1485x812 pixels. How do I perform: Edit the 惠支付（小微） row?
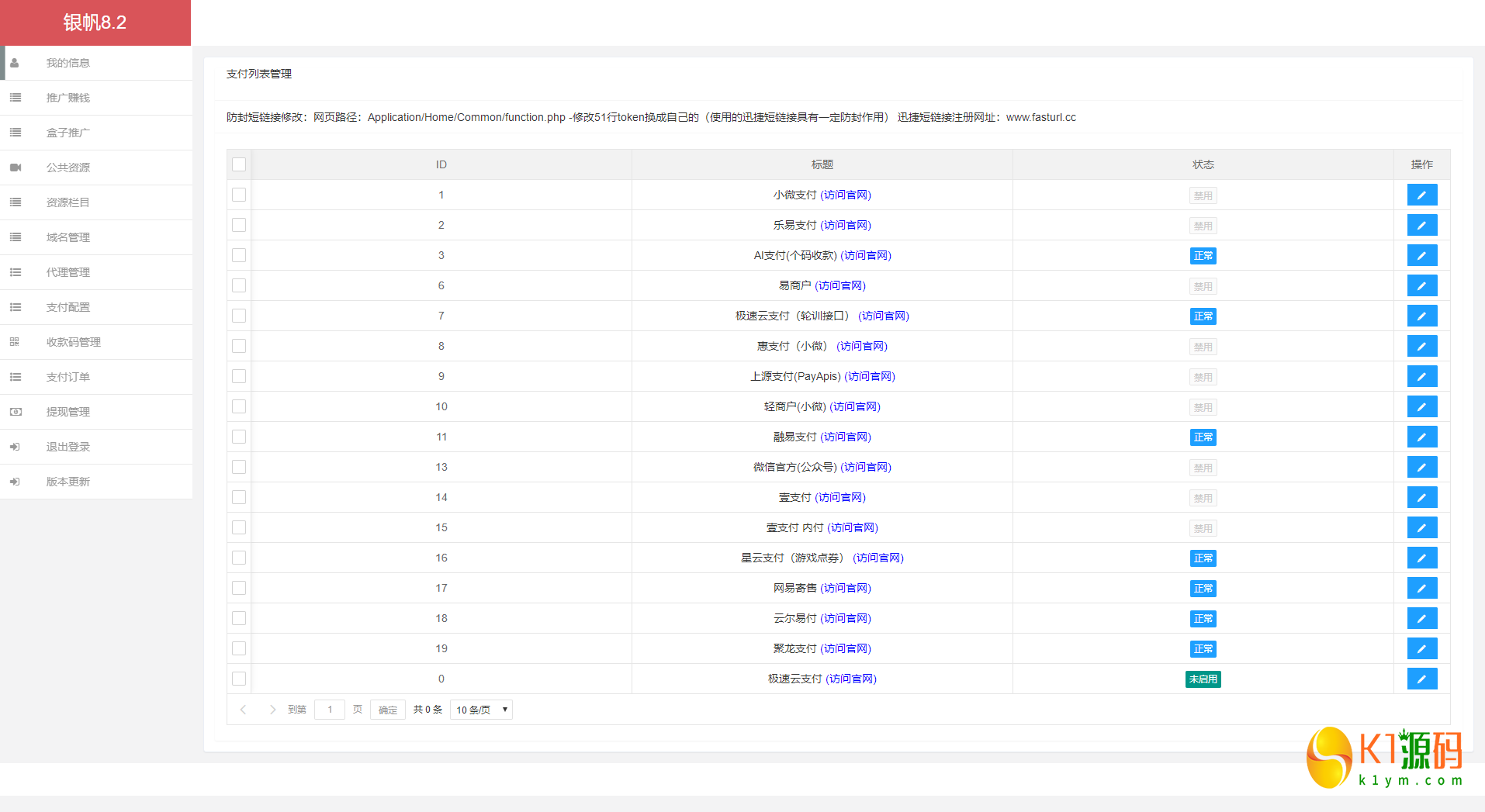[1421, 346]
